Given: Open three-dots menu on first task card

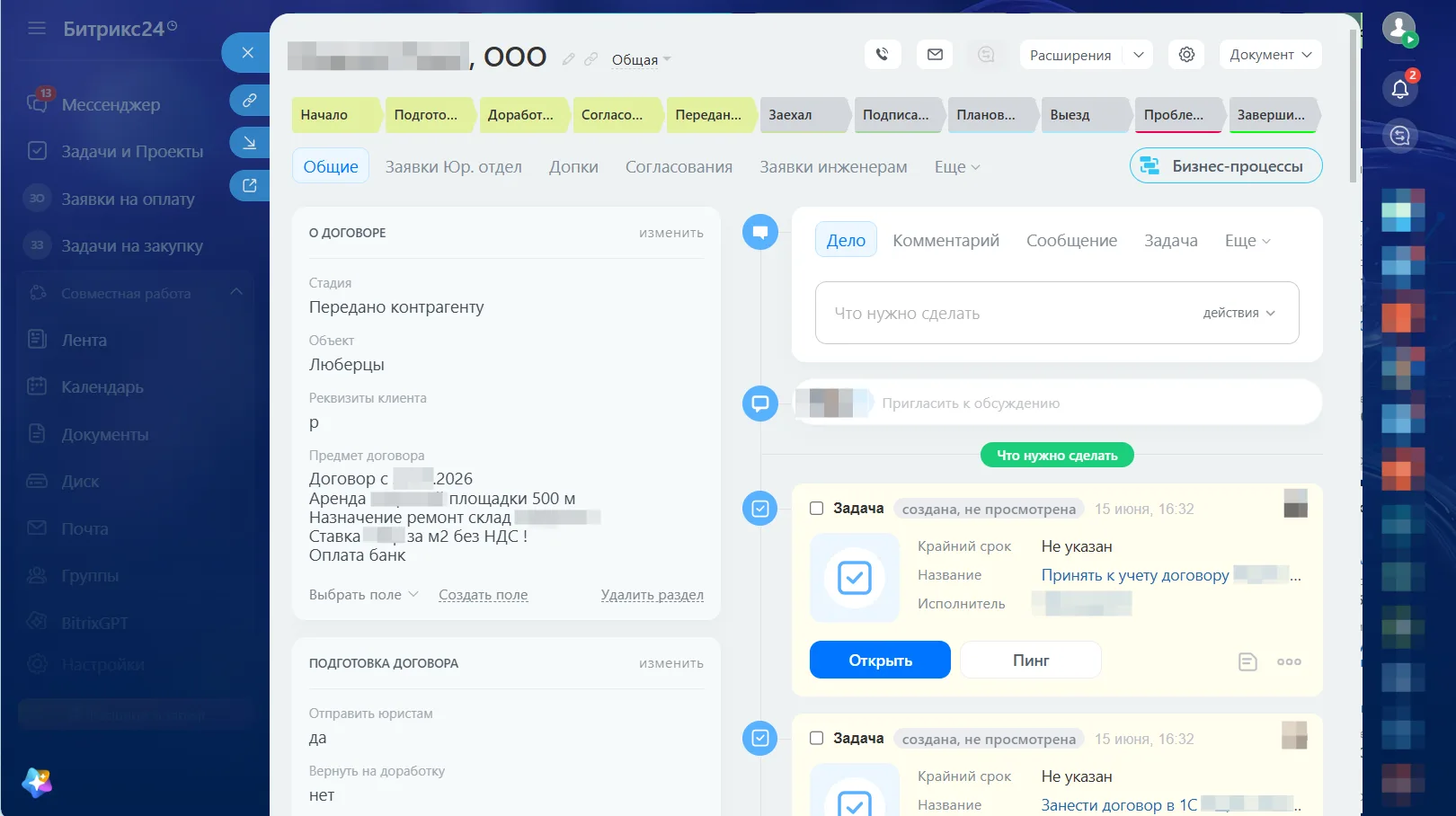Looking at the screenshot, I should click(1289, 661).
